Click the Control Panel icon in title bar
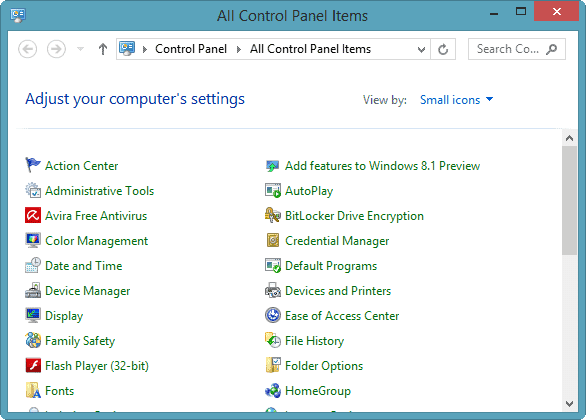The height and width of the screenshot is (420, 586). click(18, 15)
